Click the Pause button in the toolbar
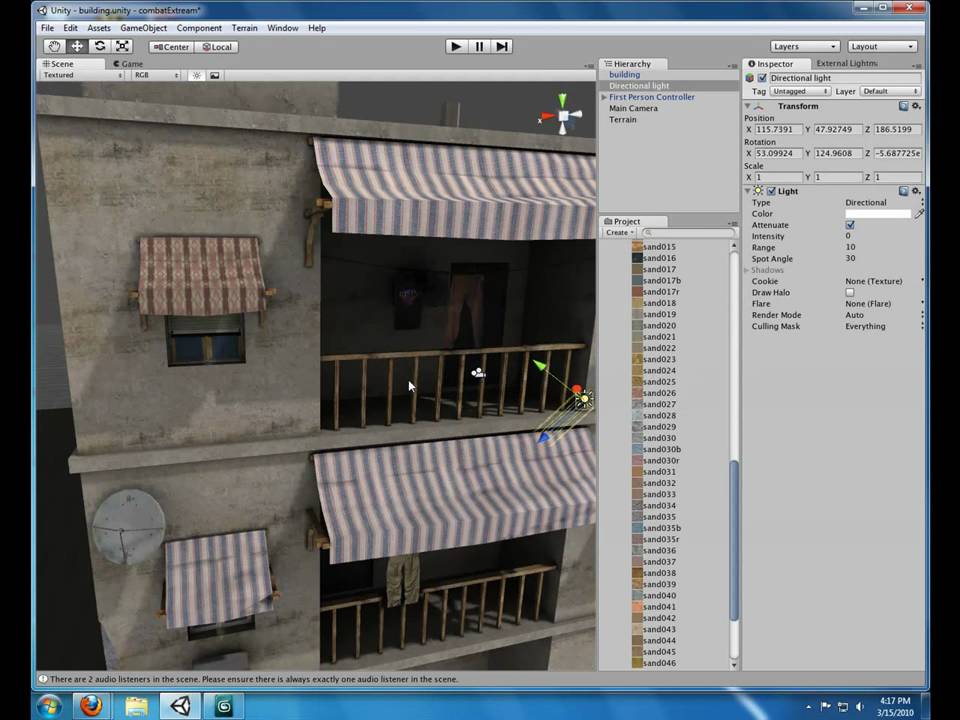Image resolution: width=960 pixels, height=720 pixels. [x=479, y=46]
